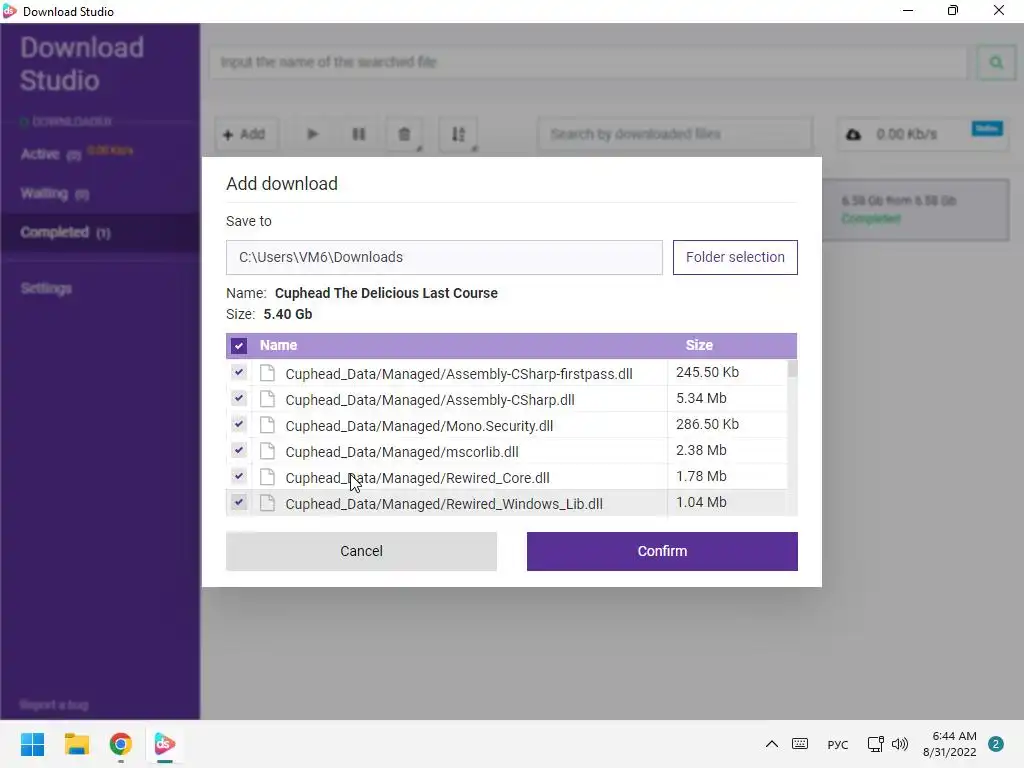Click the 245.50 Kb size cell
Screen dimensions: 1024x768
tap(707, 372)
